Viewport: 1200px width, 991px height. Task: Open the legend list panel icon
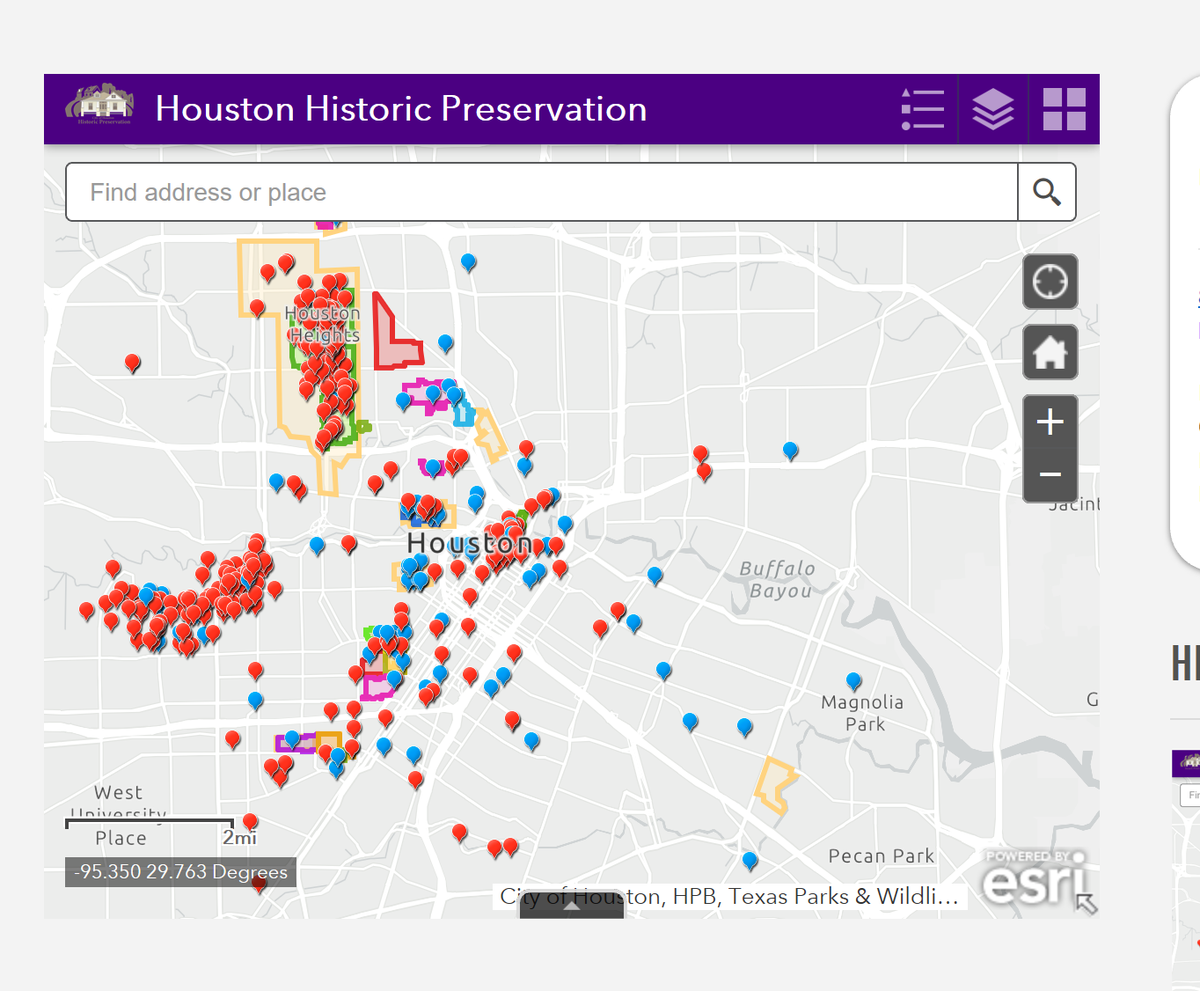(x=922, y=109)
